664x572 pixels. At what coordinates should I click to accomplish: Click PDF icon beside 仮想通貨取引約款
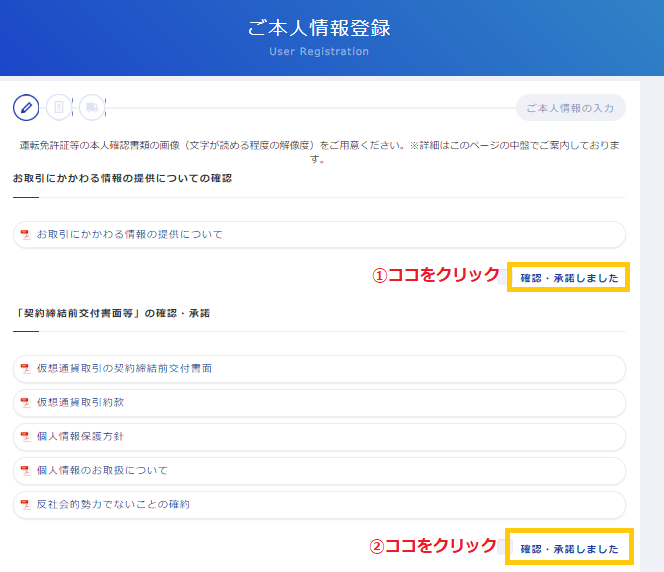[25, 402]
